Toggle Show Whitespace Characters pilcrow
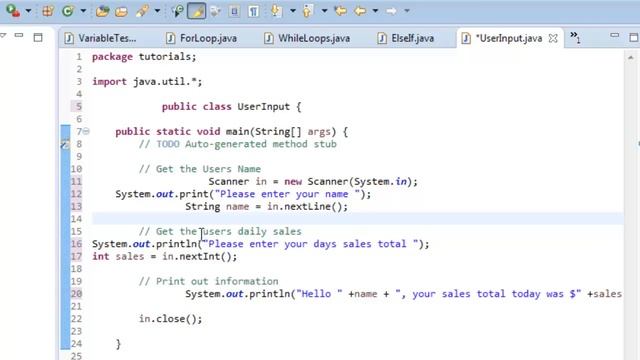Image resolution: width=640 pixels, height=360 pixels. (x=253, y=11)
